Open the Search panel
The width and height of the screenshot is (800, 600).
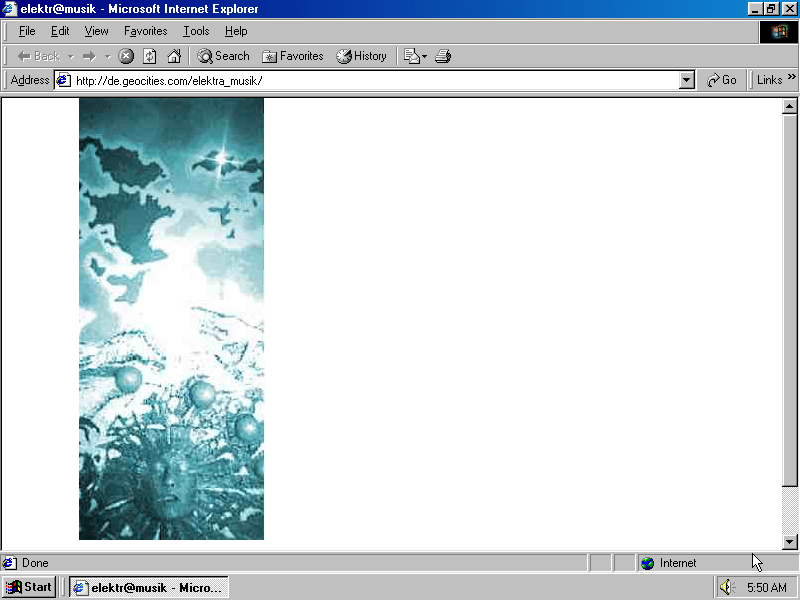[x=223, y=56]
